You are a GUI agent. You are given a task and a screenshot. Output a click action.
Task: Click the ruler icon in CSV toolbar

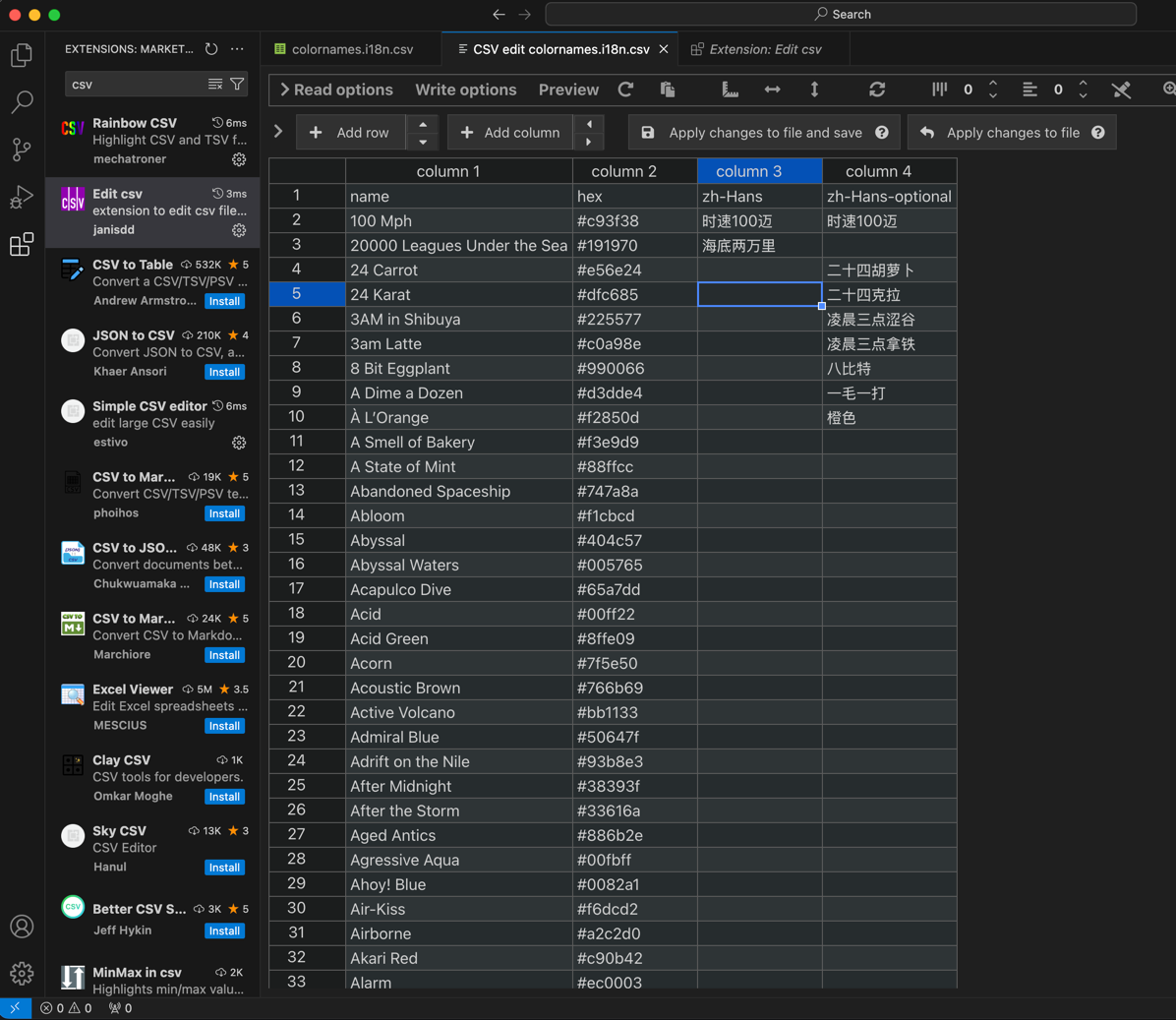click(730, 90)
